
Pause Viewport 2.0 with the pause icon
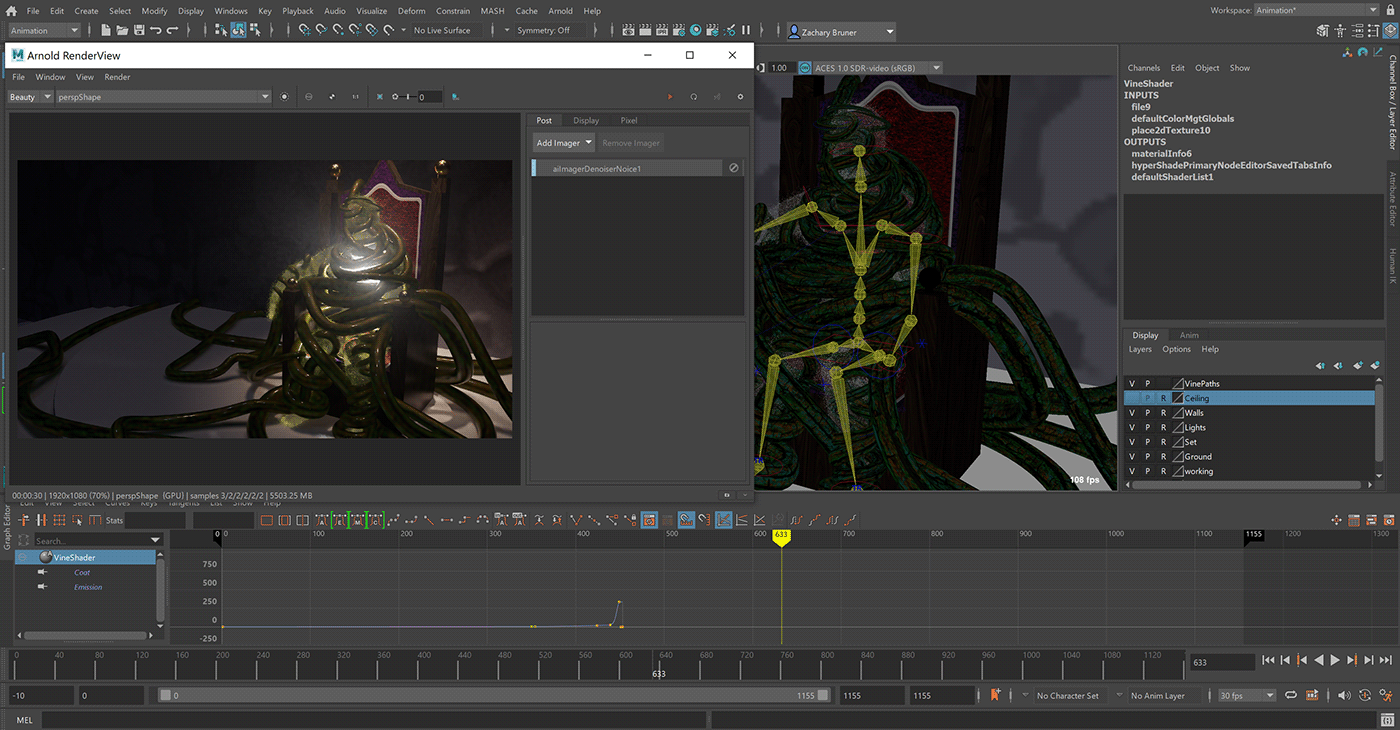746,30
